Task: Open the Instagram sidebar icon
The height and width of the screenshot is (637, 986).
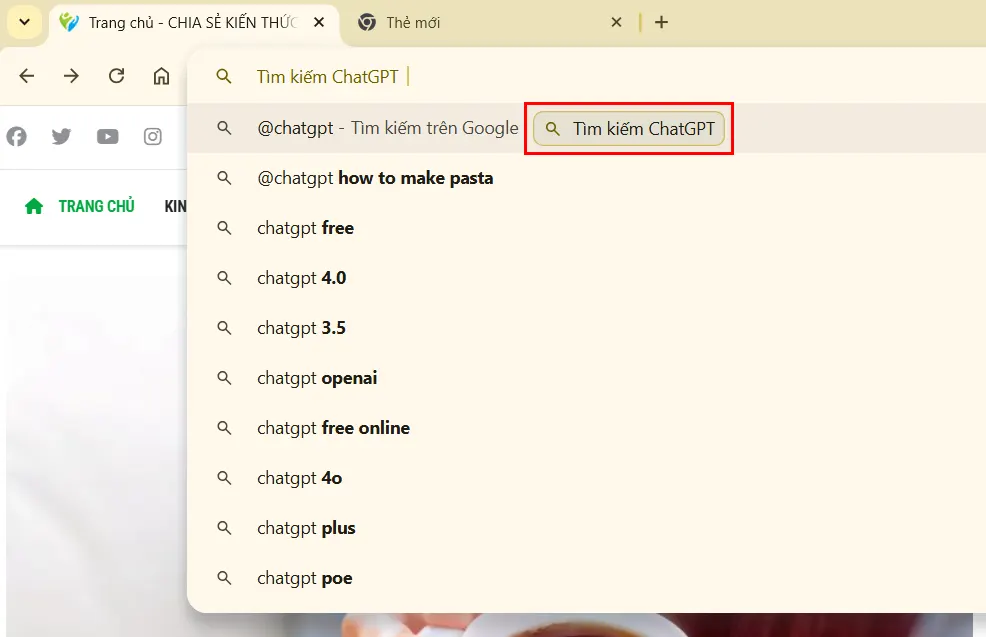Action: click(152, 136)
